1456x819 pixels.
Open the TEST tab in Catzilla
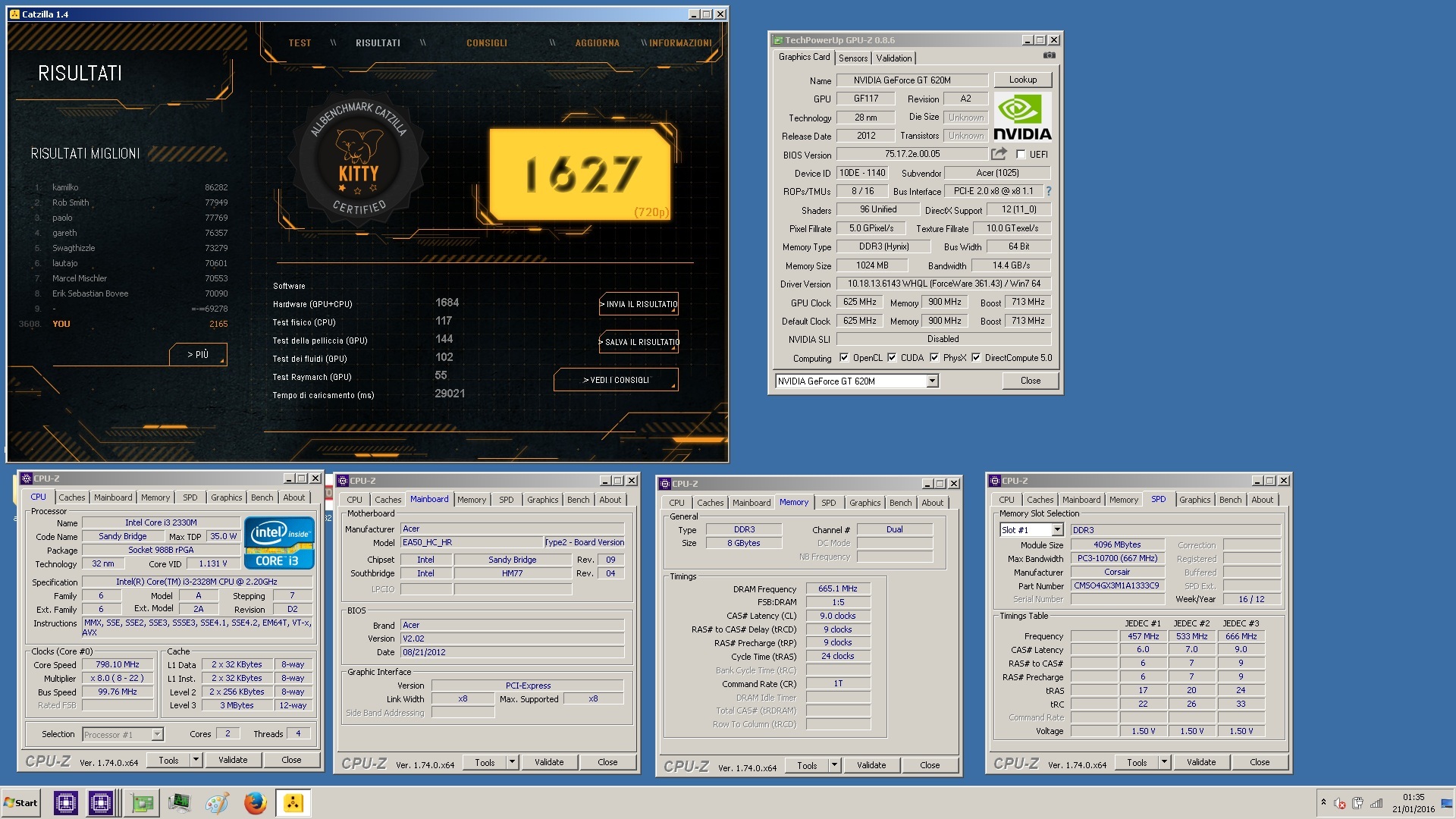coord(300,43)
